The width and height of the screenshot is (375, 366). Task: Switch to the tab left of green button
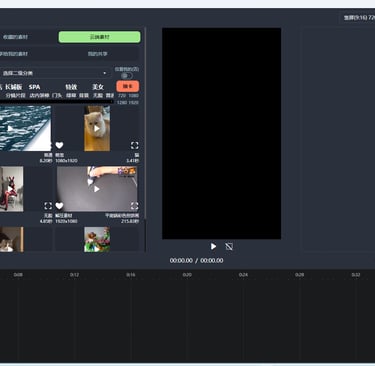15,37
